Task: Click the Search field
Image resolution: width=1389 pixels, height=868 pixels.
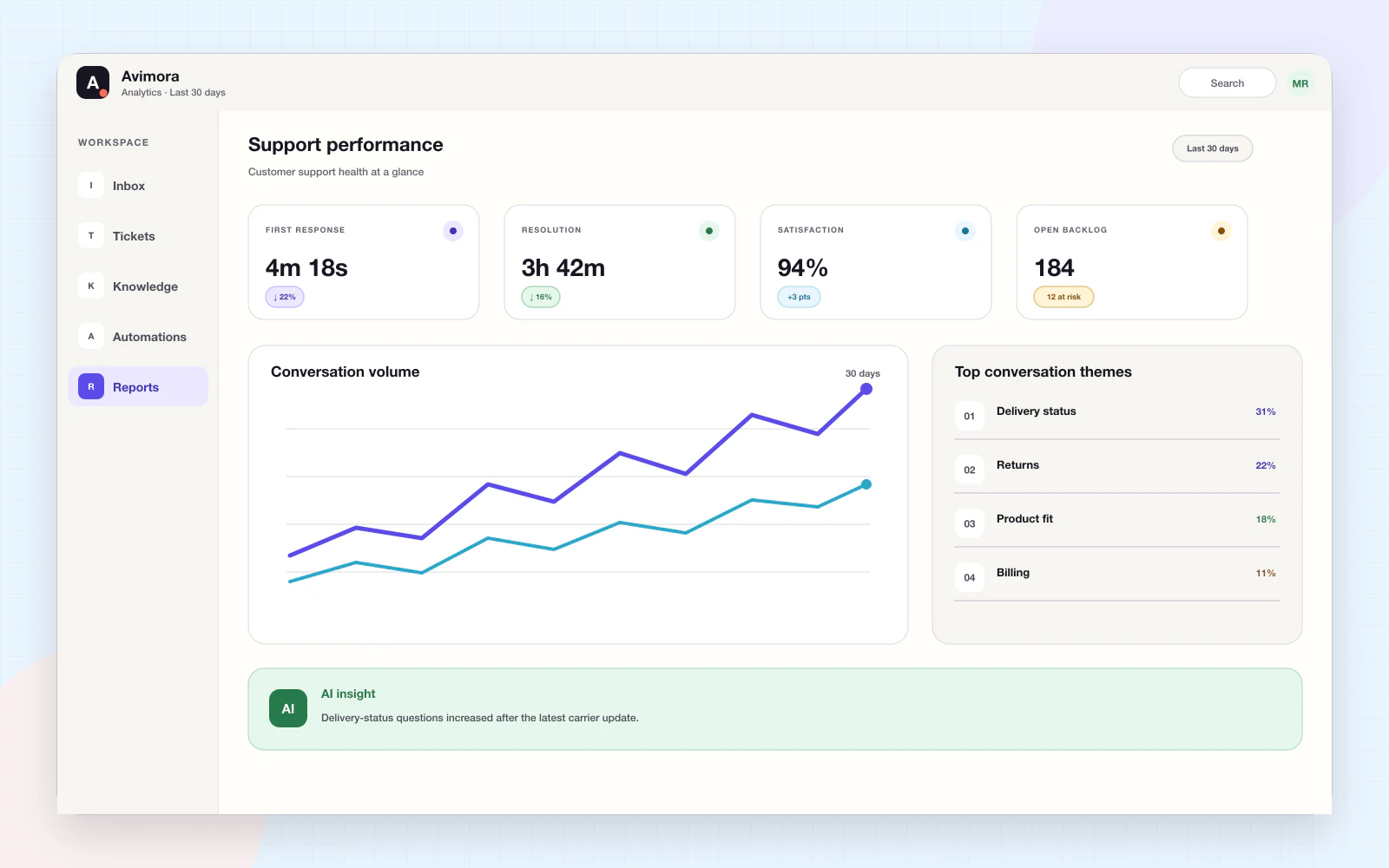Action: pyautogui.click(x=1227, y=83)
